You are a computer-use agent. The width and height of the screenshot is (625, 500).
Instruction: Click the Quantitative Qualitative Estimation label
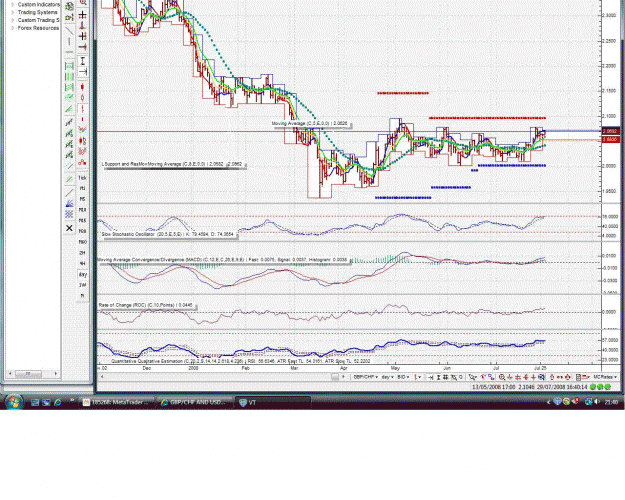click(x=240, y=361)
